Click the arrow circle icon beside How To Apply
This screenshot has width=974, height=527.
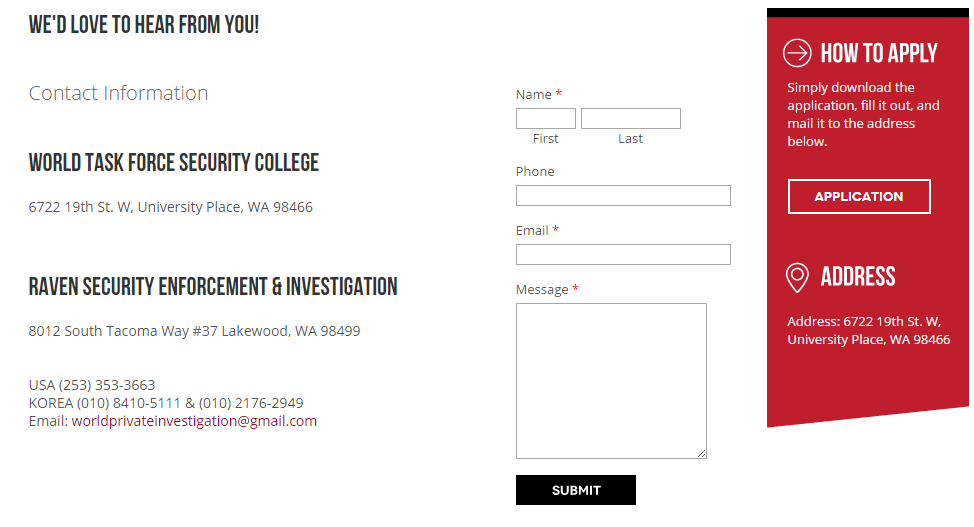click(797, 53)
